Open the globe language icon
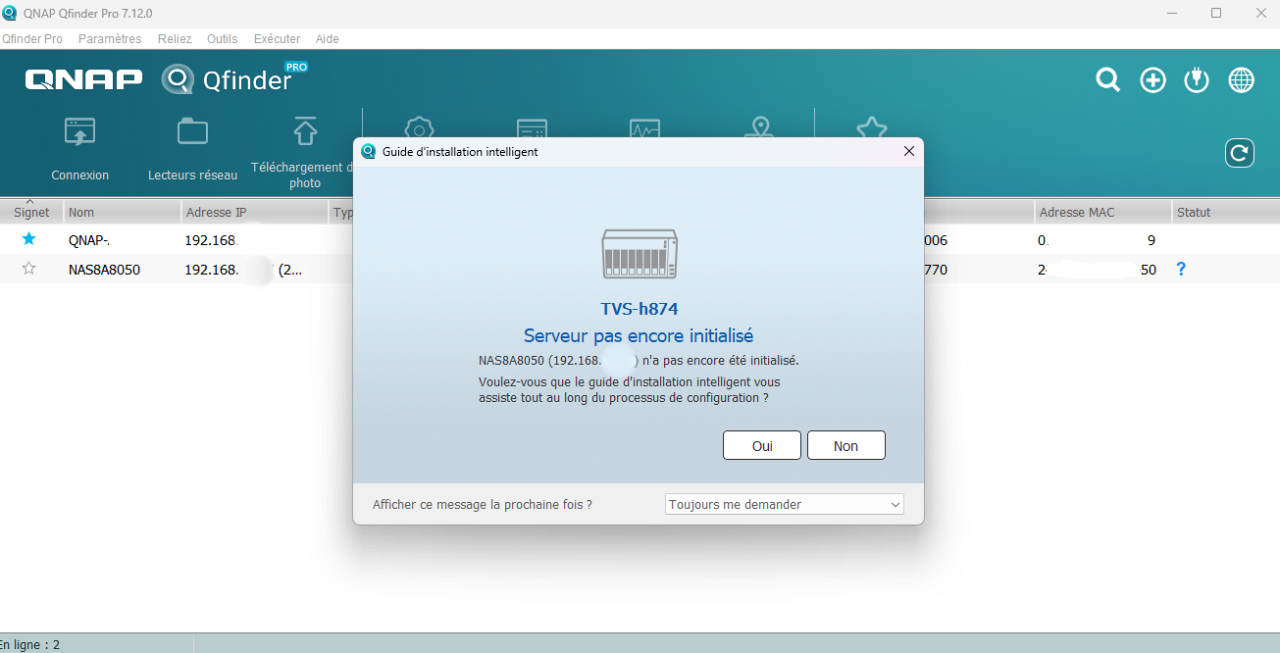Viewport: 1280px width, 653px height. (1241, 80)
